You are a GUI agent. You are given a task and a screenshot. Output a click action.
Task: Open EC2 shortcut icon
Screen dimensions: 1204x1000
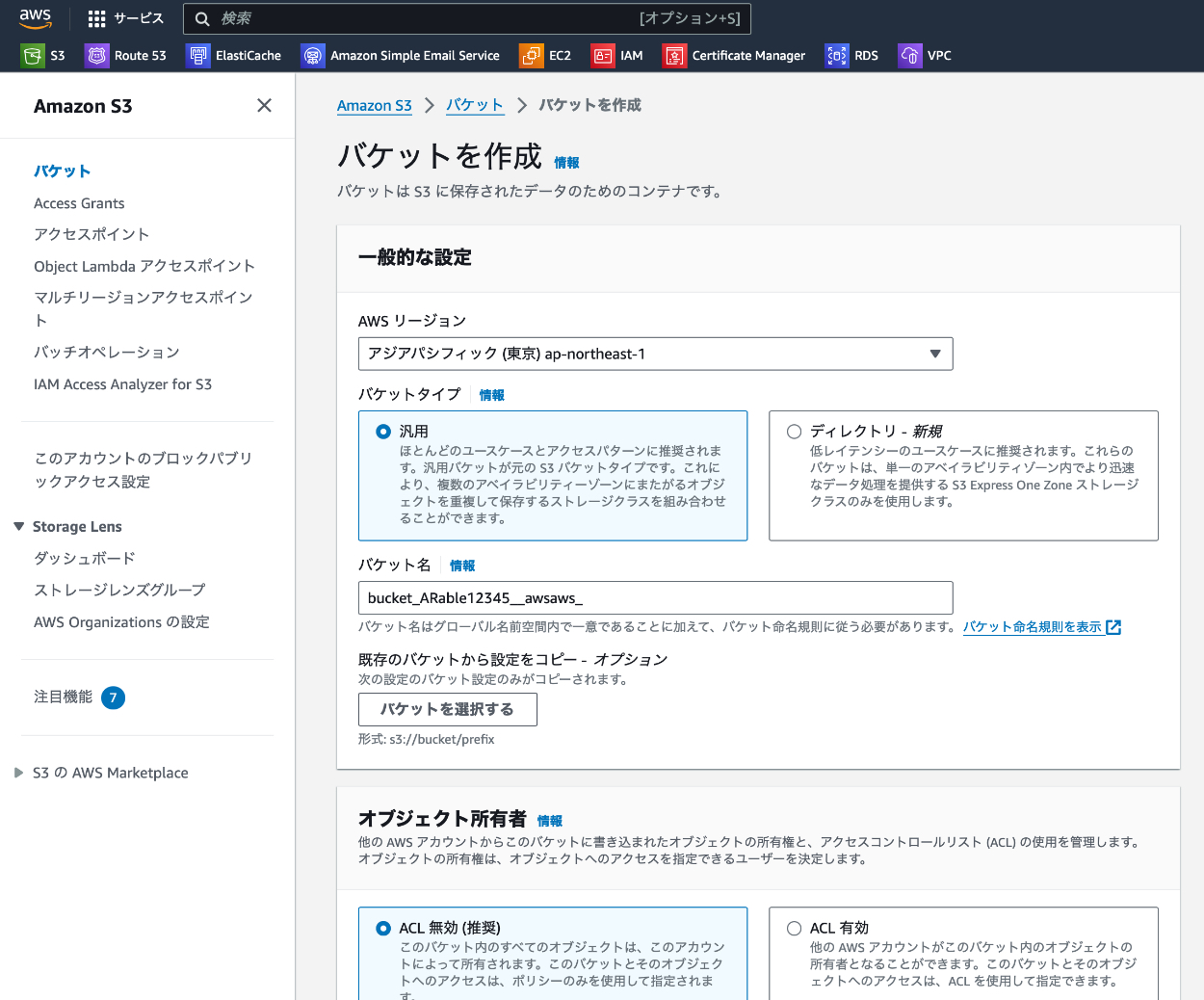point(531,56)
